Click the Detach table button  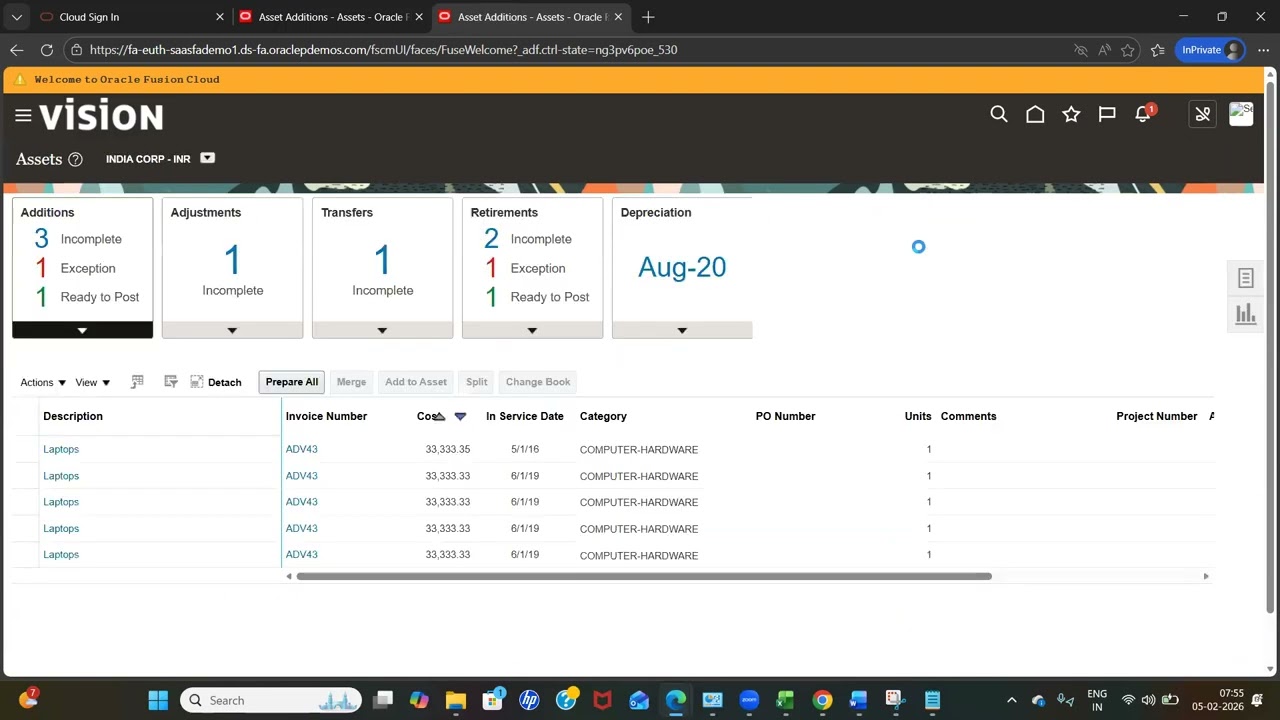coord(216,382)
